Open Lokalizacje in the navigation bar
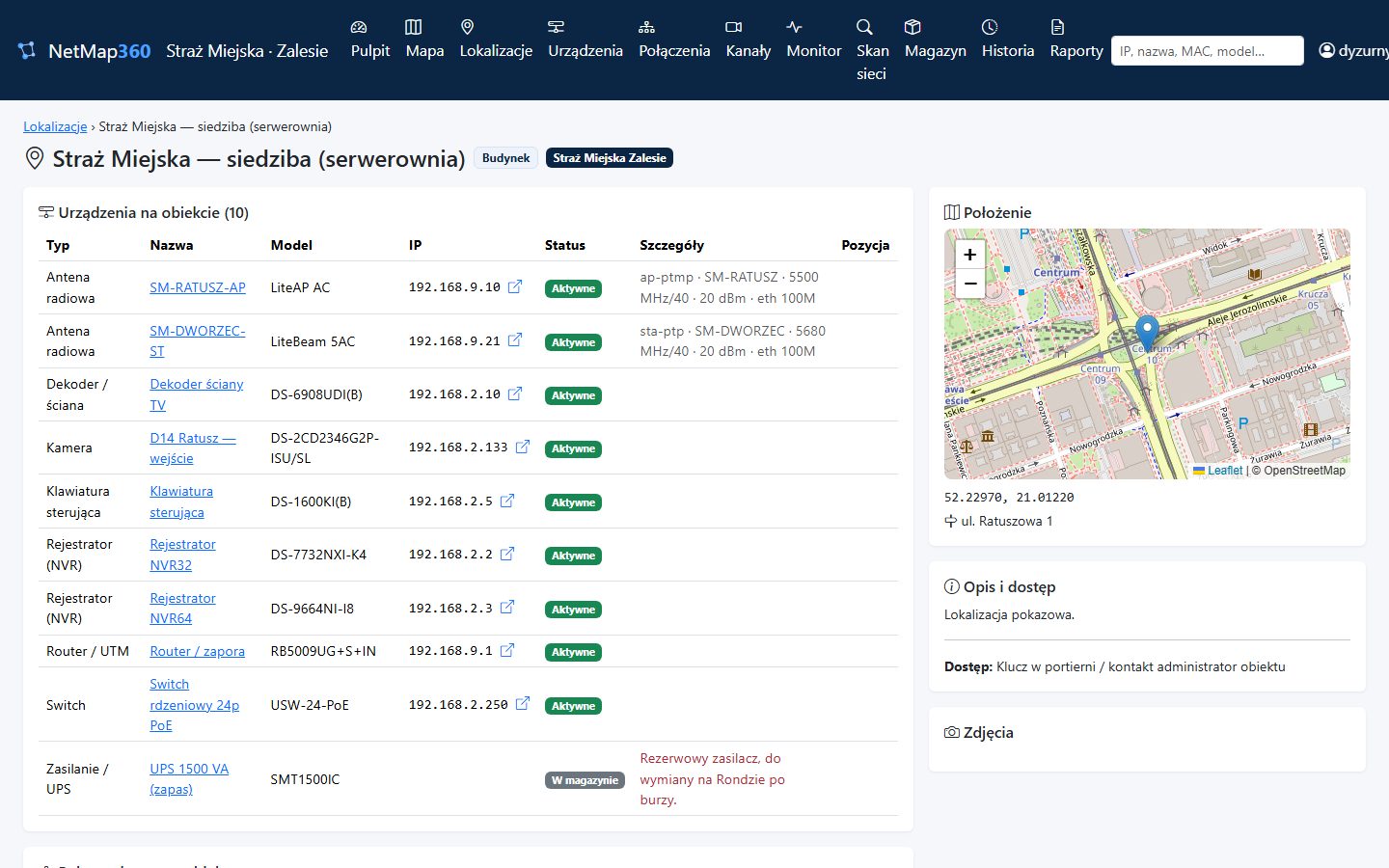The image size is (1389, 868). coord(496,39)
